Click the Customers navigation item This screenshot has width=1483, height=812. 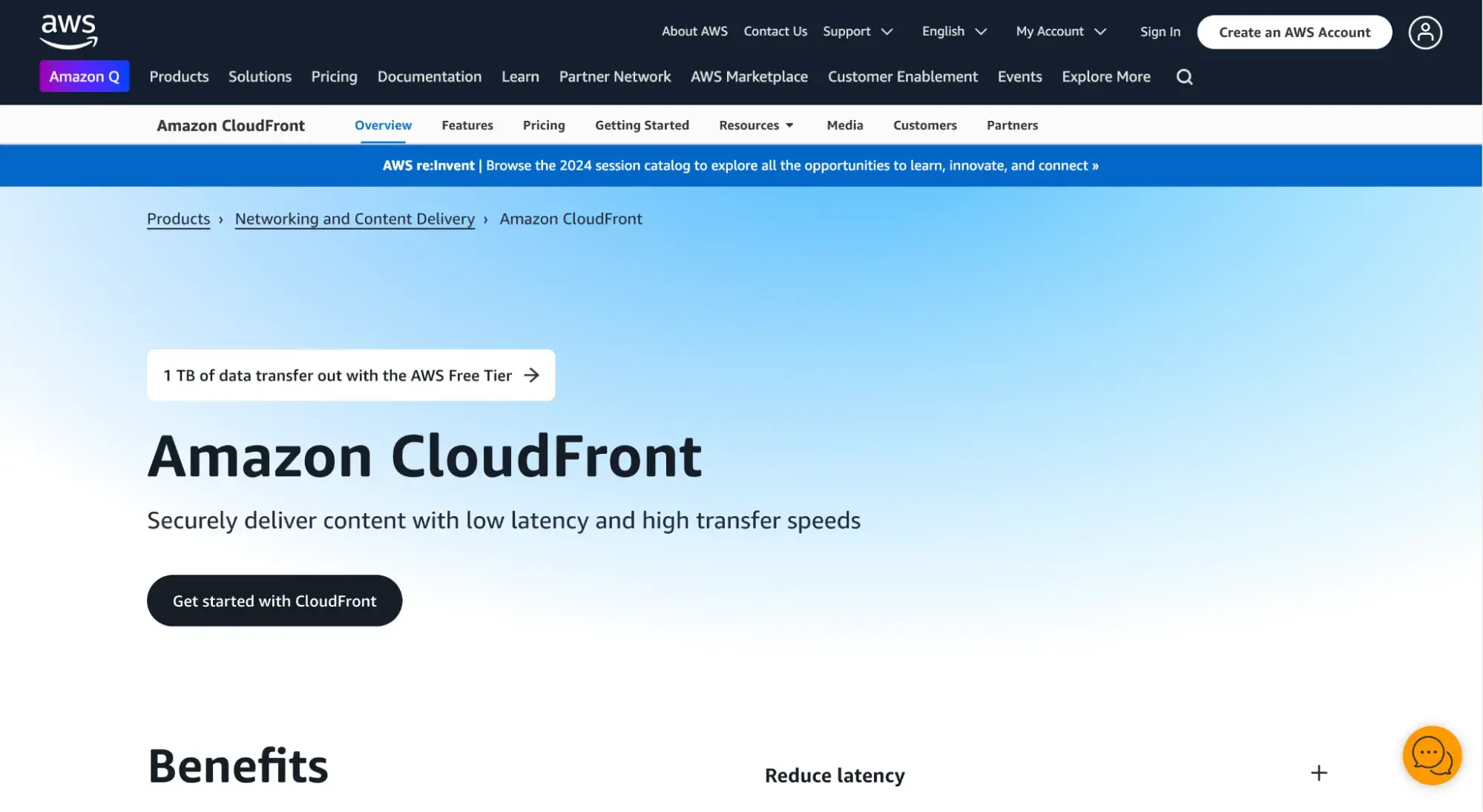tap(925, 124)
